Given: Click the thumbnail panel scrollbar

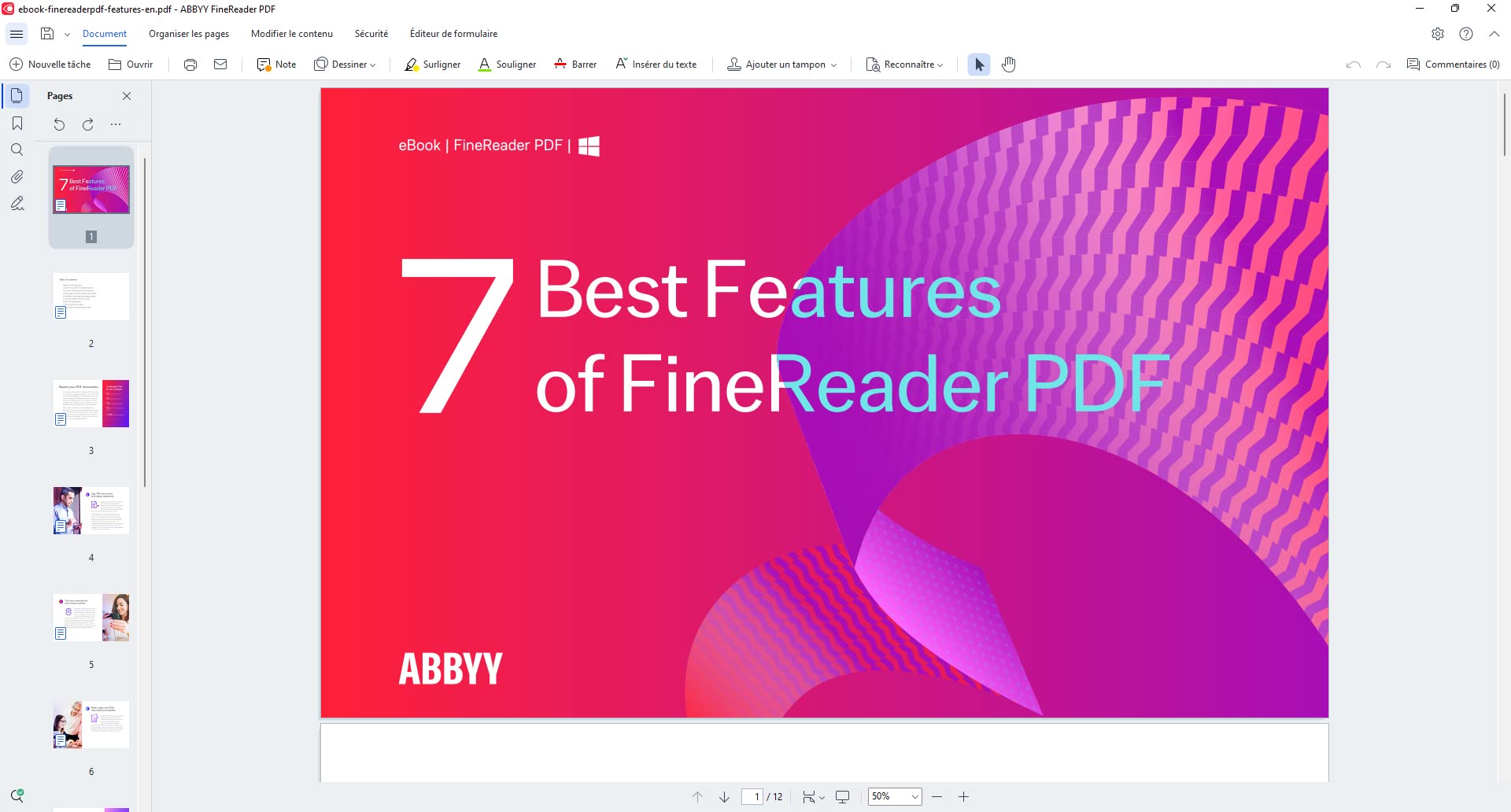Looking at the screenshot, I should pos(145,322).
